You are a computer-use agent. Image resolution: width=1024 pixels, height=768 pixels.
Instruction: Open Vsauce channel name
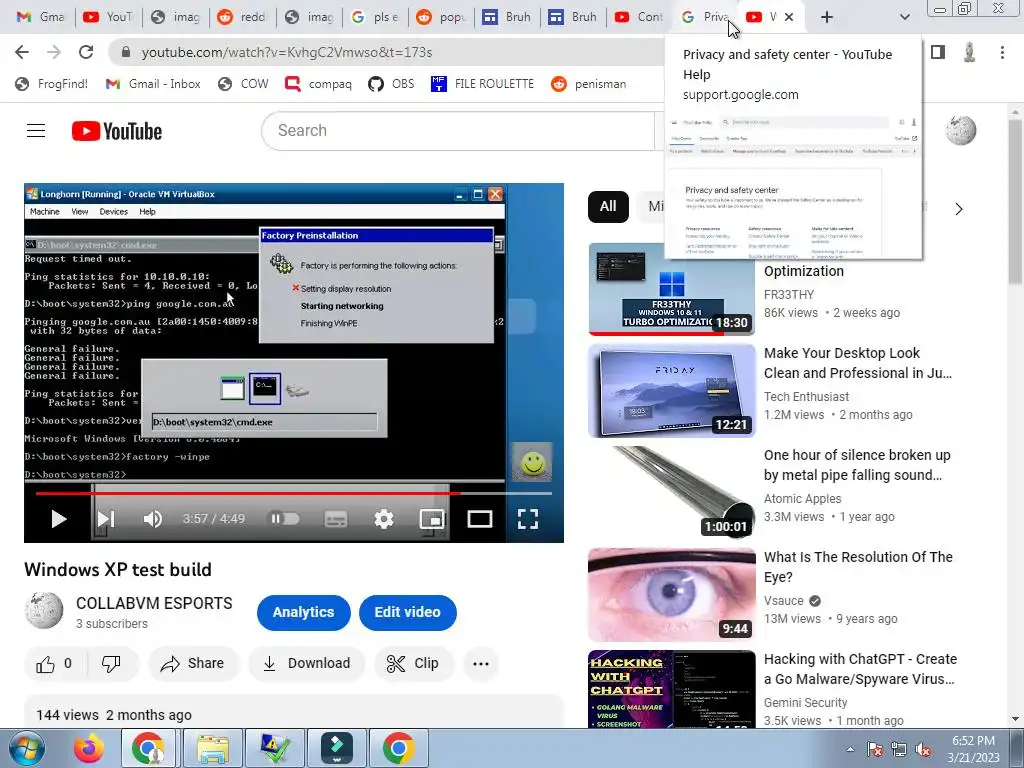784,601
